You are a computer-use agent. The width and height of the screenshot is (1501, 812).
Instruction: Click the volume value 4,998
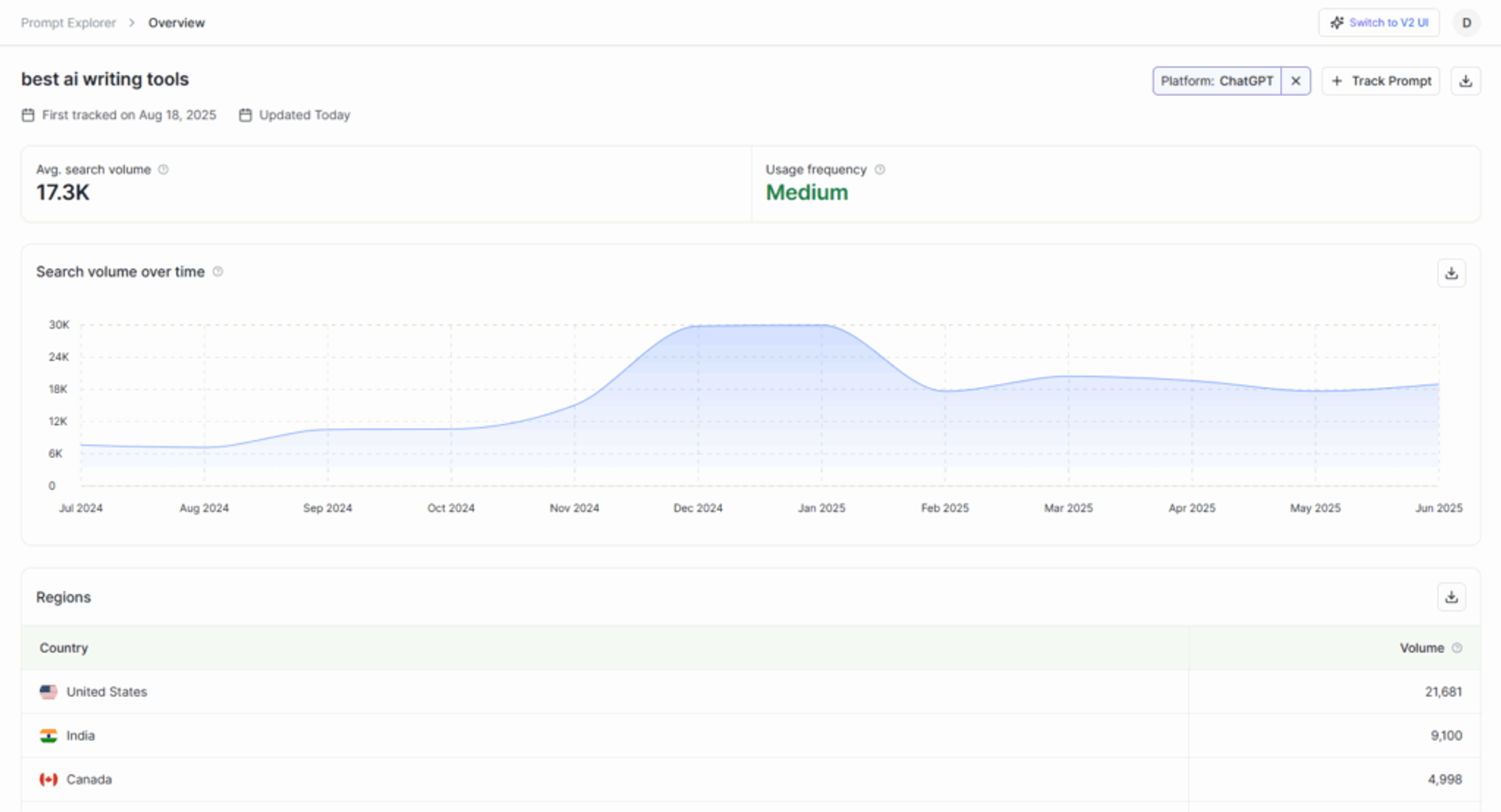coord(1445,779)
